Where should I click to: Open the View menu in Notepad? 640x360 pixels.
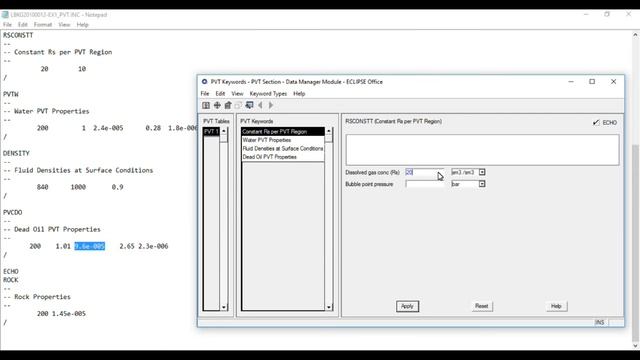tap(64, 24)
